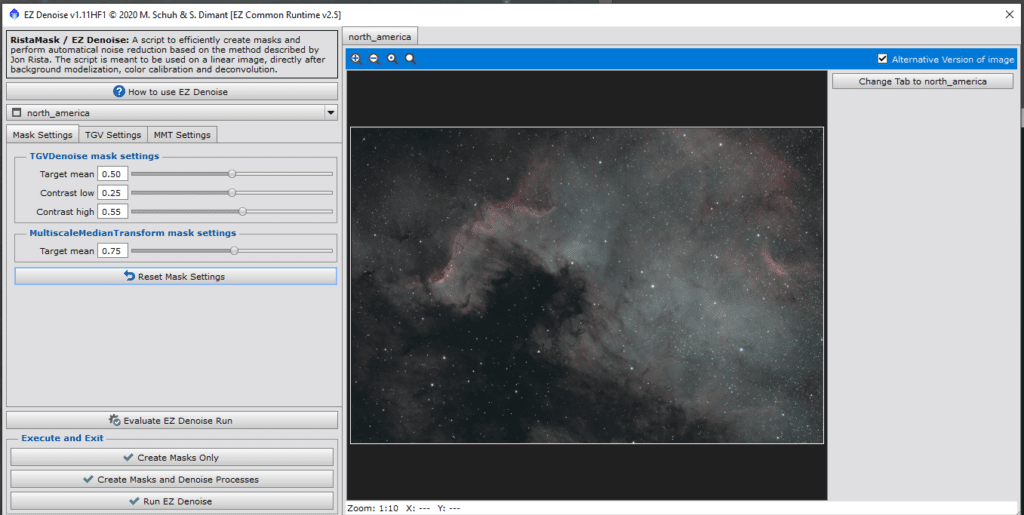Viewport: 1024px width, 515px height.
Task: Open How to use EZ Denoise help
Action: click(x=172, y=91)
